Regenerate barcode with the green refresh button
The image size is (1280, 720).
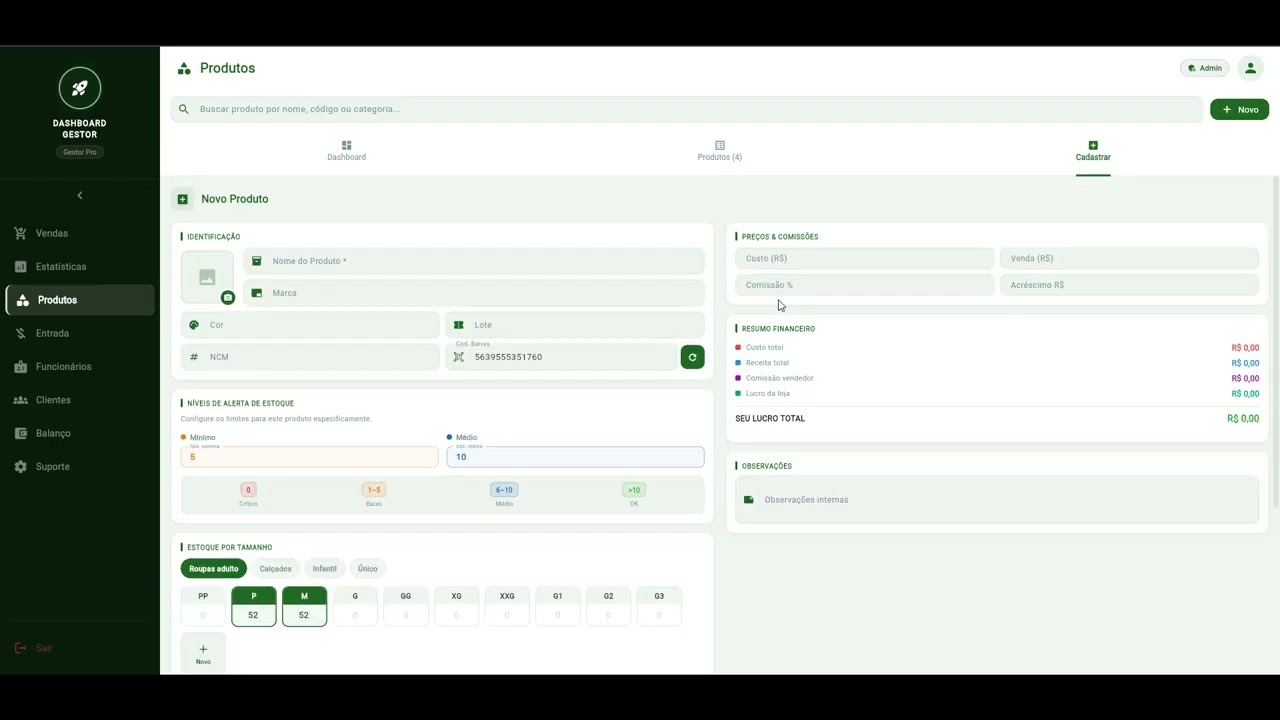(x=692, y=357)
